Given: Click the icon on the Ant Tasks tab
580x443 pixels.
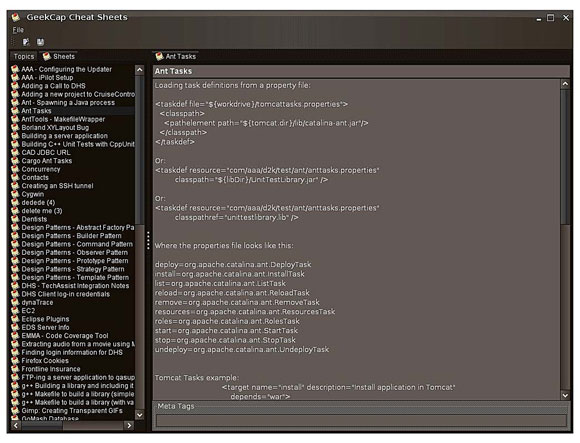Looking at the screenshot, I should tap(159, 56).
